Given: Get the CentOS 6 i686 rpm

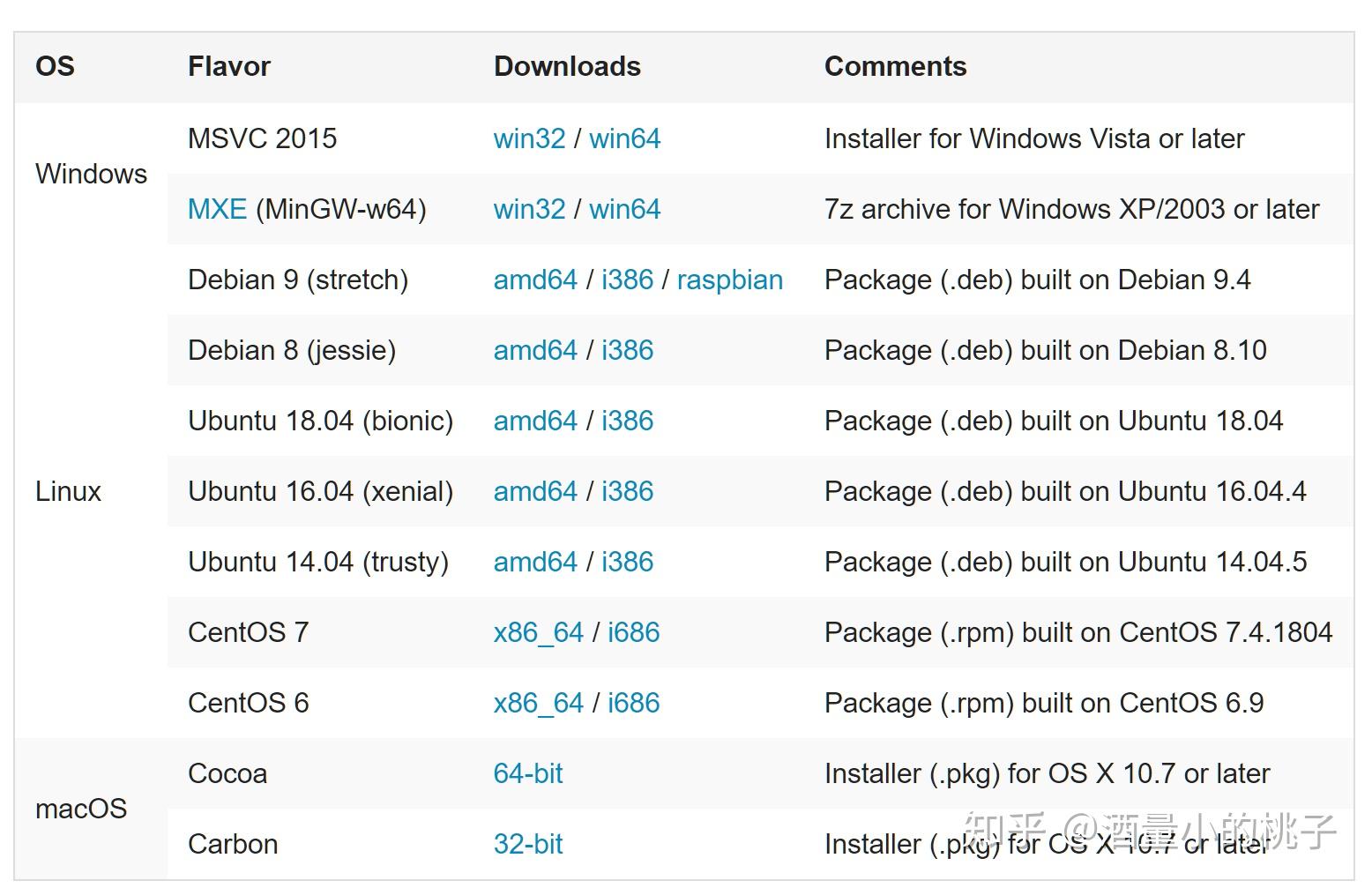Looking at the screenshot, I should (x=633, y=703).
